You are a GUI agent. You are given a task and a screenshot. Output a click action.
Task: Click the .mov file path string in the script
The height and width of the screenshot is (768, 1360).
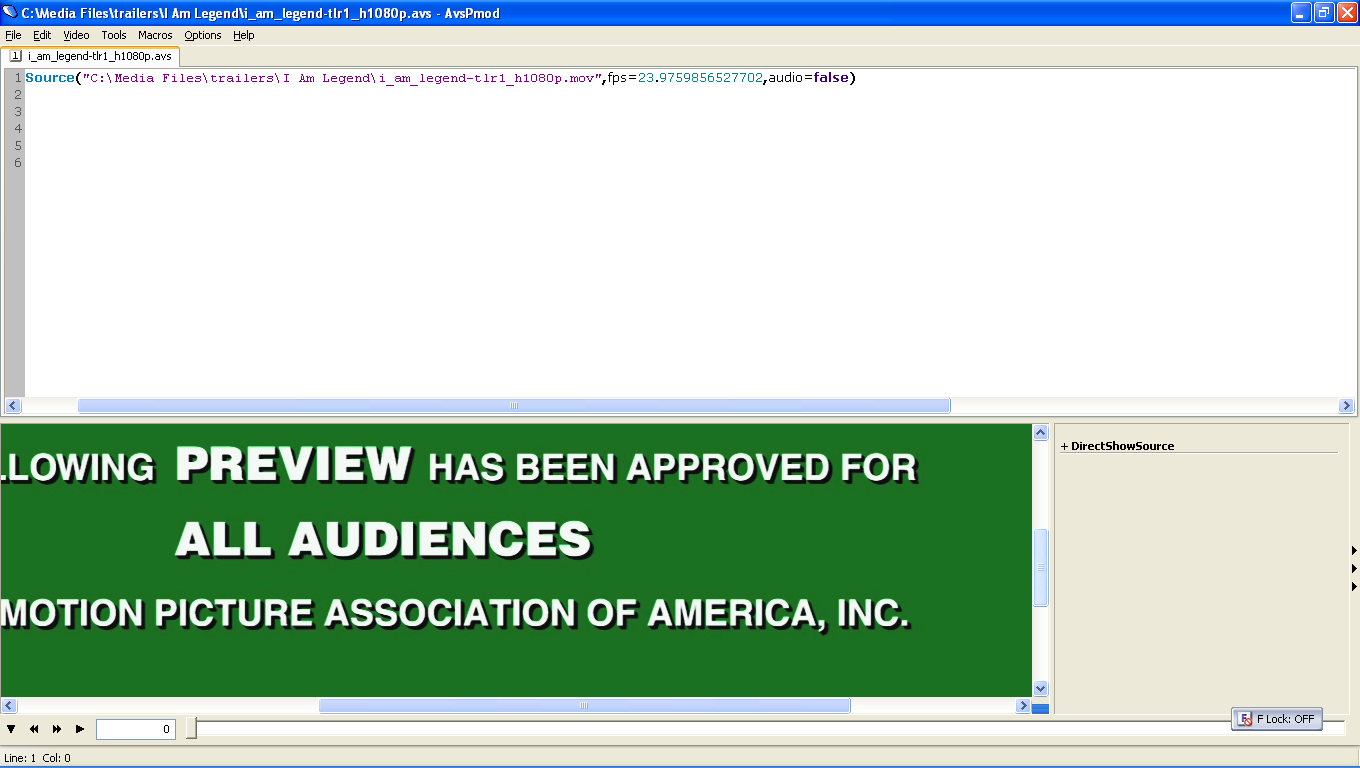[341, 78]
